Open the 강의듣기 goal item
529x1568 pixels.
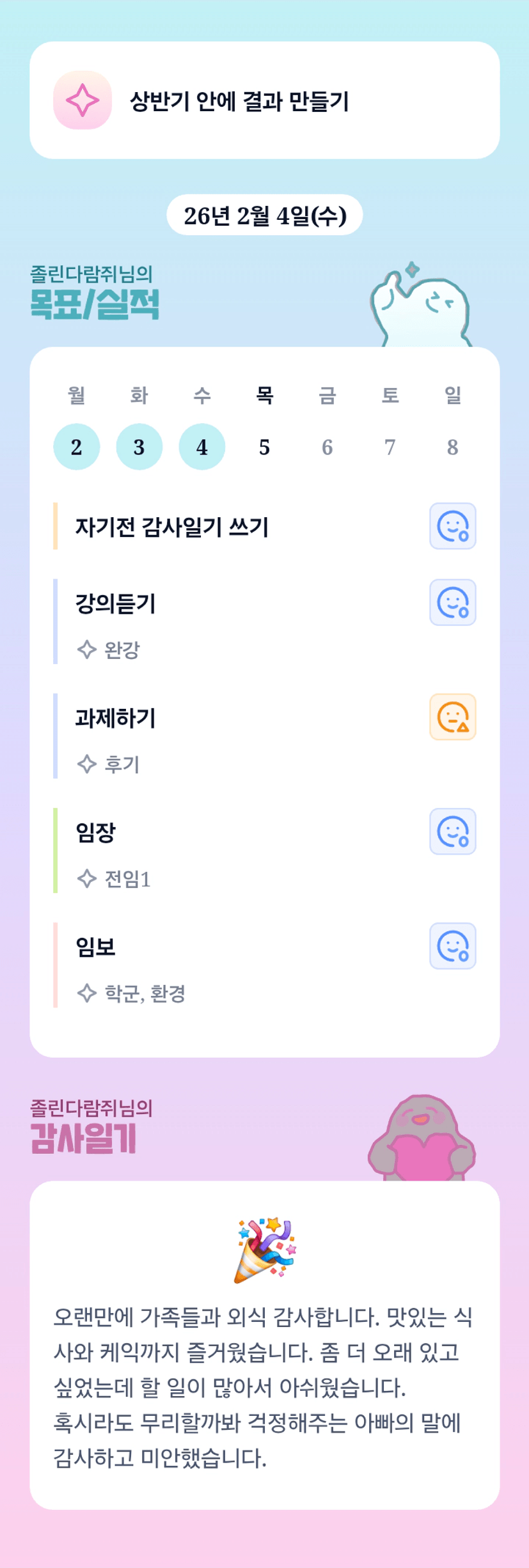pyautogui.click(x=116, y=604)
